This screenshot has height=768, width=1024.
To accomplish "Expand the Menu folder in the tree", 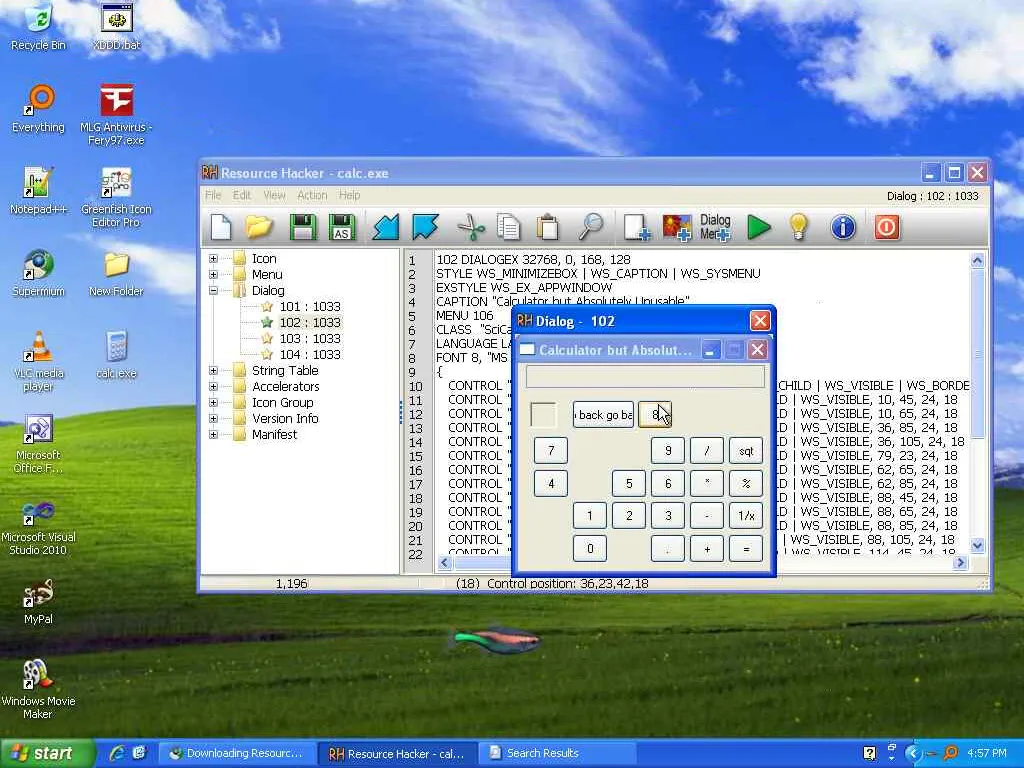I will coord(213,274).
